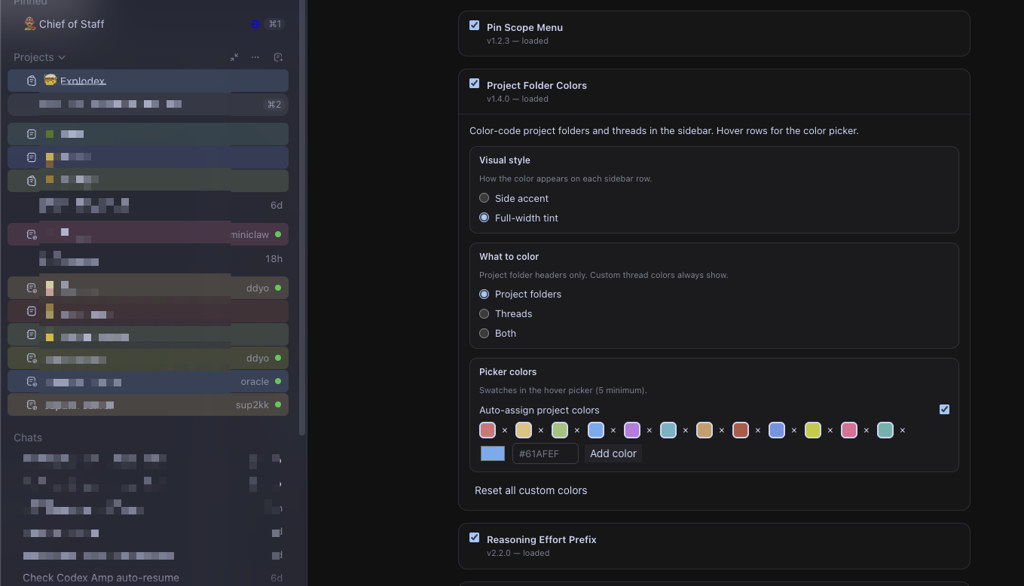Click the project icon on the sup2kk row
Screen dimensions: 1024x586
pyautogui.click(x=31, y=405)
